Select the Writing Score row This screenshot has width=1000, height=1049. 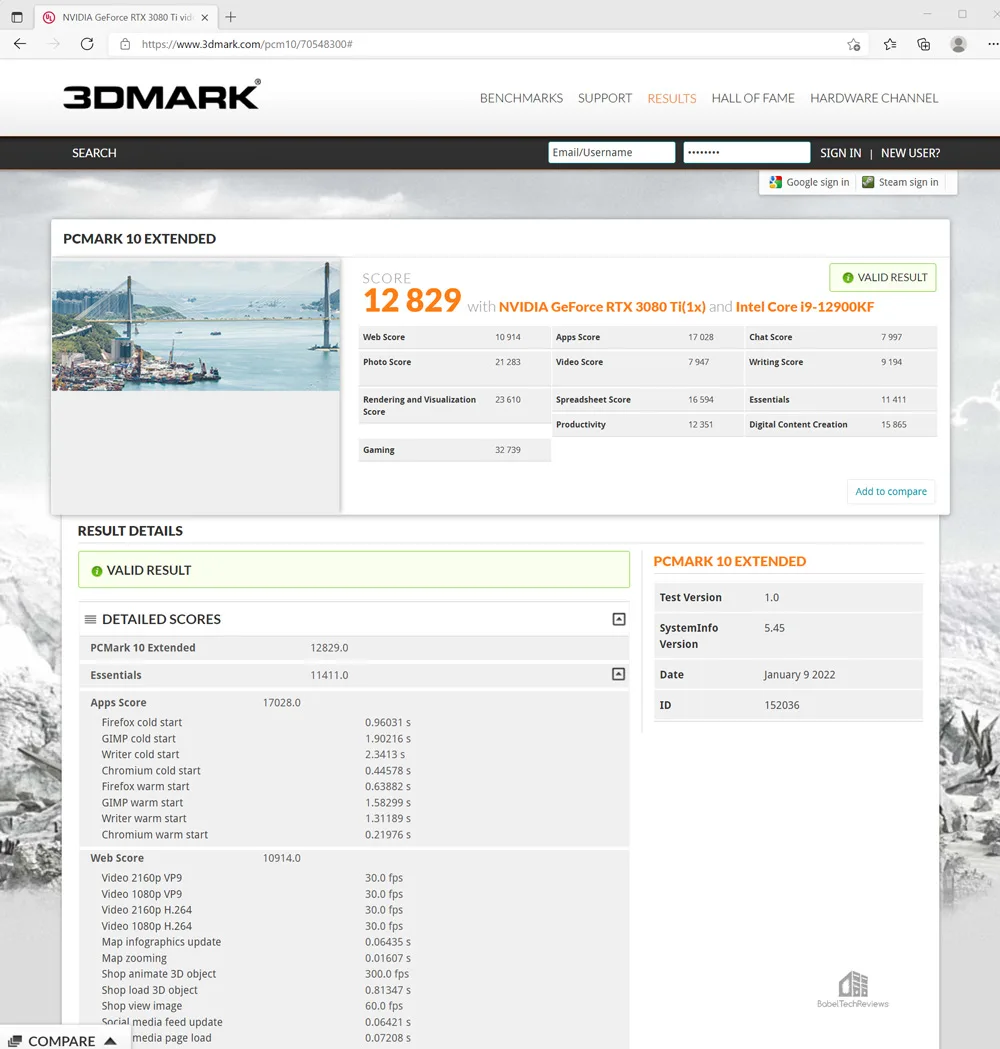[841, 367]
